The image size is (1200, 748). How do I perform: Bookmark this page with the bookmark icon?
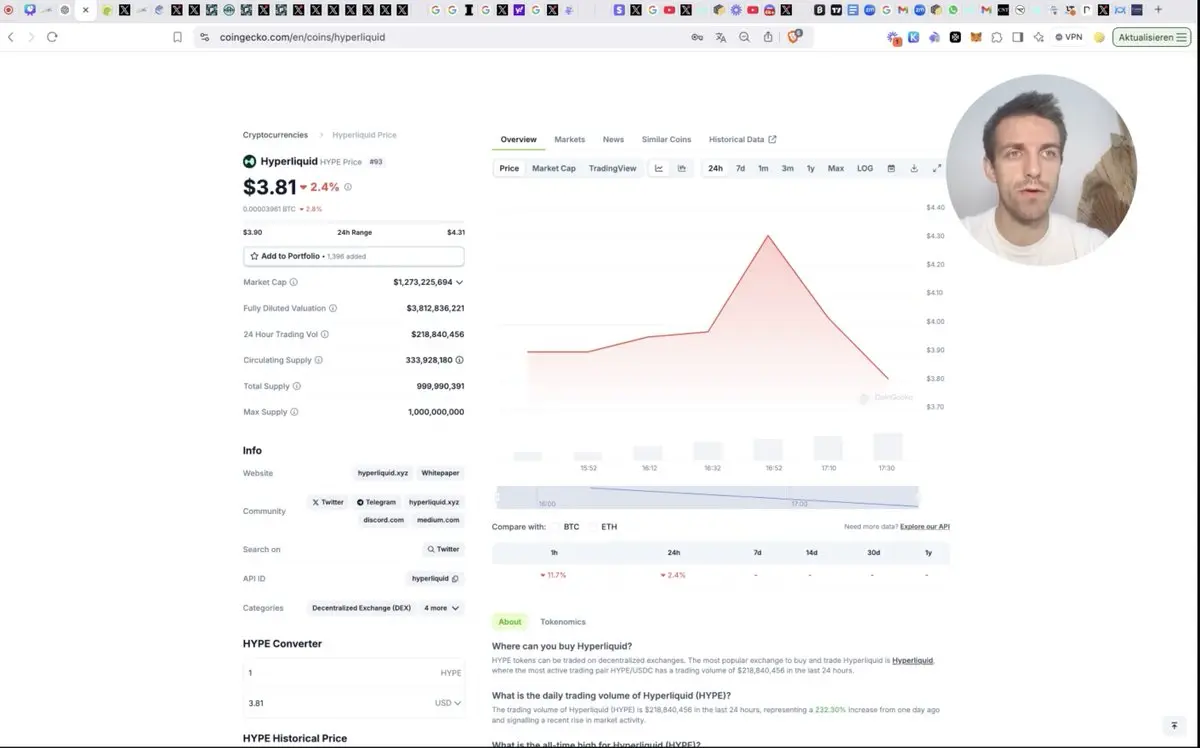pos(177,37)
